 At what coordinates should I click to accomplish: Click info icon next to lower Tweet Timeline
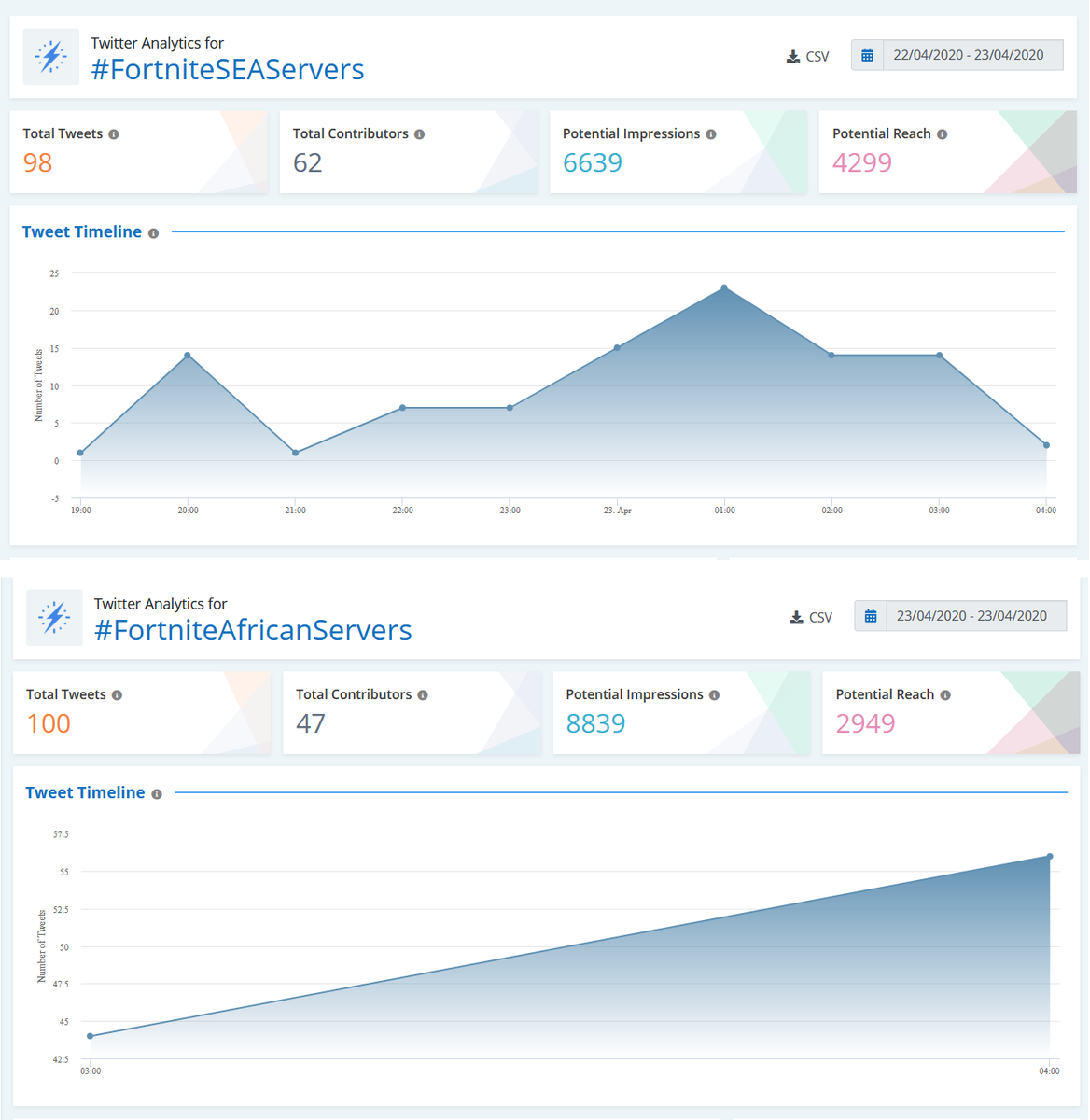[x=156, y=794]
